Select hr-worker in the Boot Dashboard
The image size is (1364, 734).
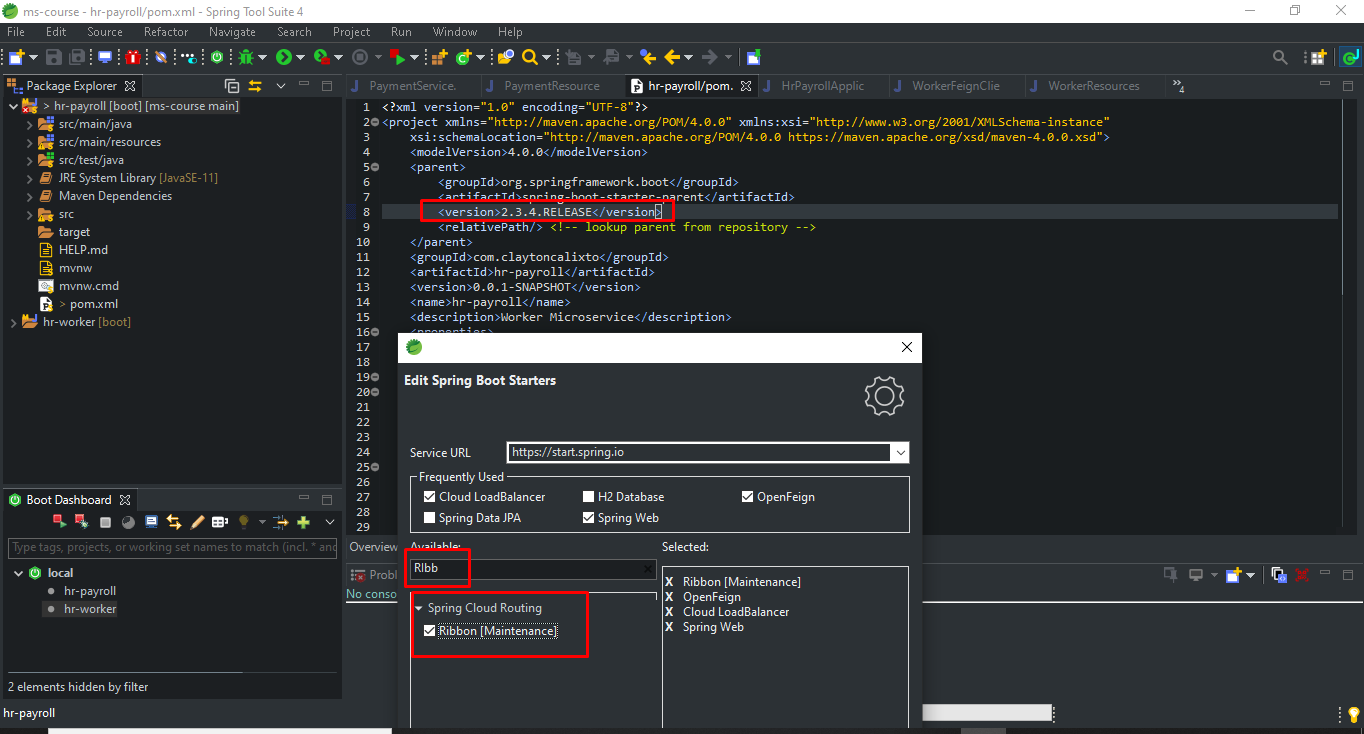pos(90,609)
